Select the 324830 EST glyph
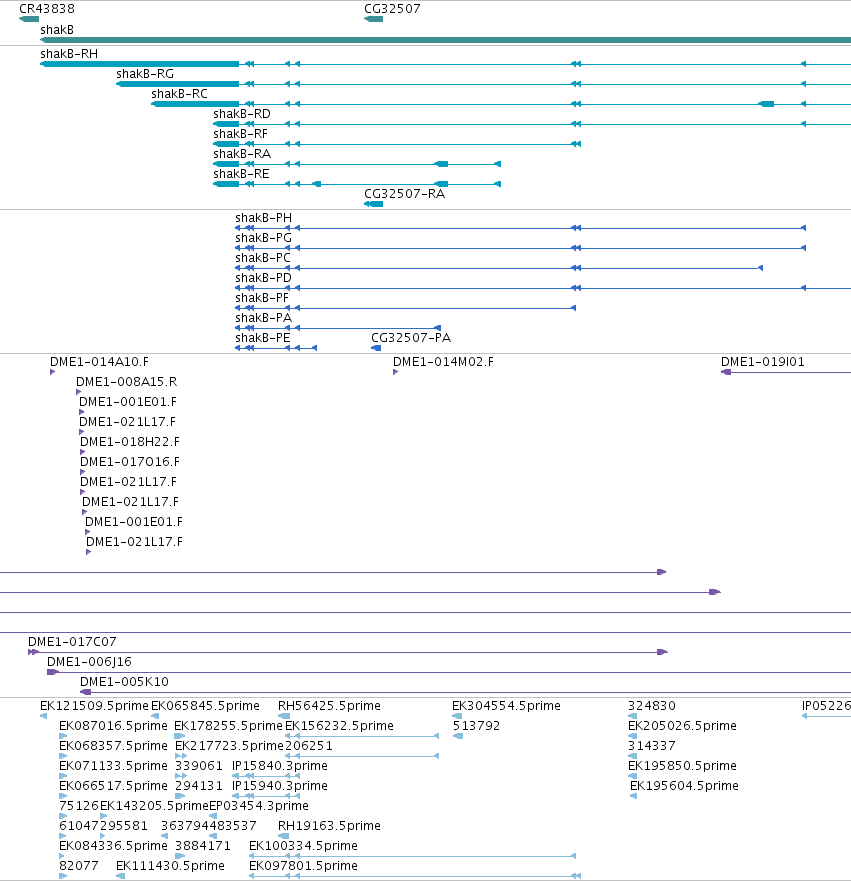 pos(632,716)
